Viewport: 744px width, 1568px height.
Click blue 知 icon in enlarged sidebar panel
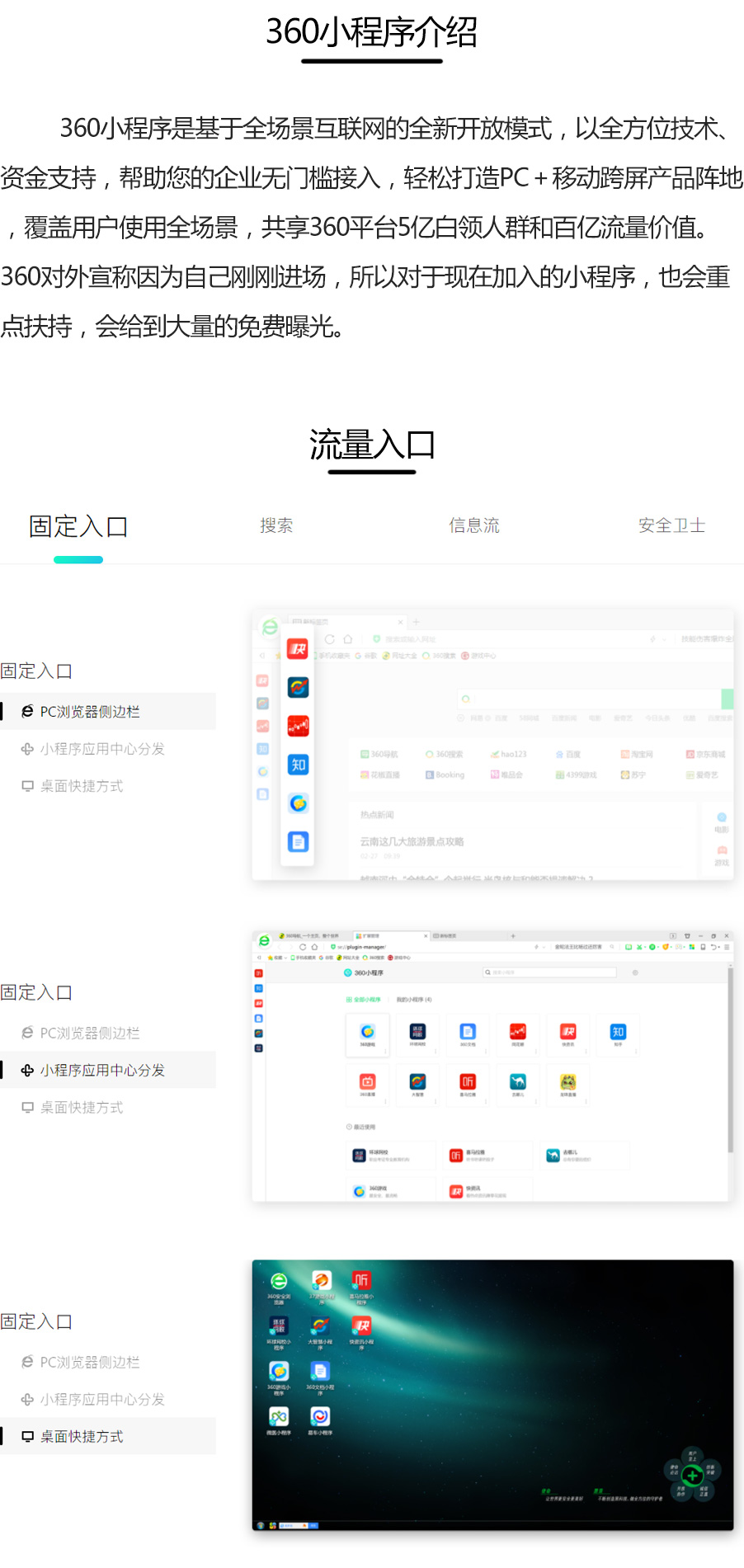pos(298,765)
